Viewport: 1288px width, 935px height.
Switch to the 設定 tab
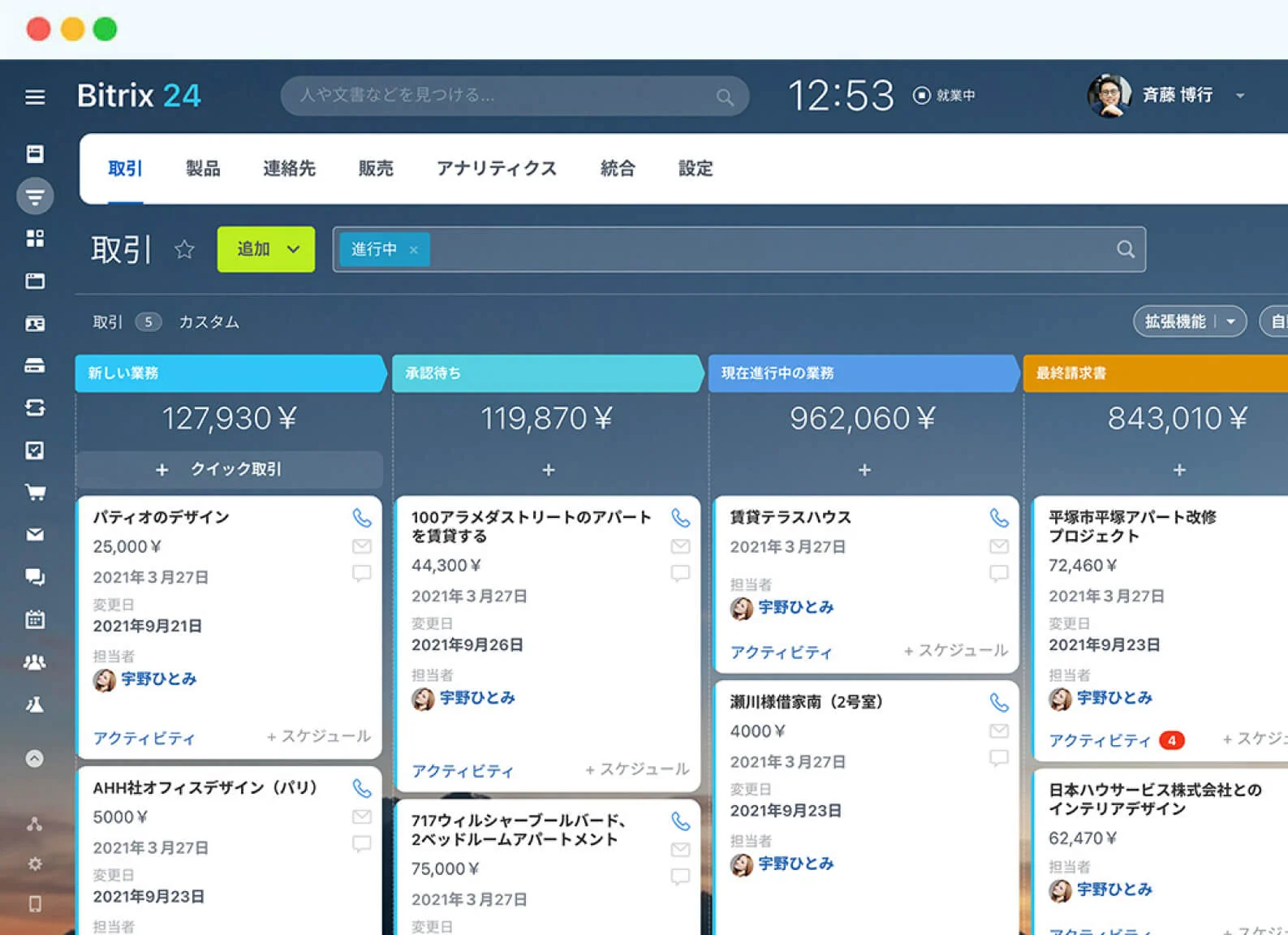coord(696,169)
